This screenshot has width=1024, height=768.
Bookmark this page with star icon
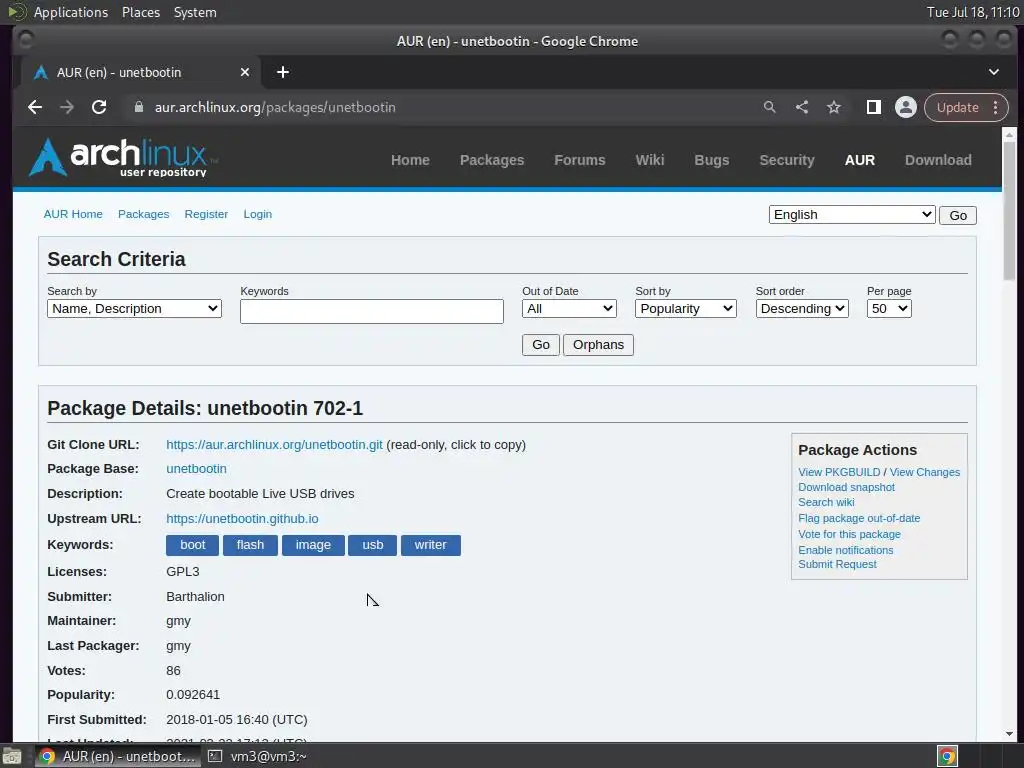[834, 107]
